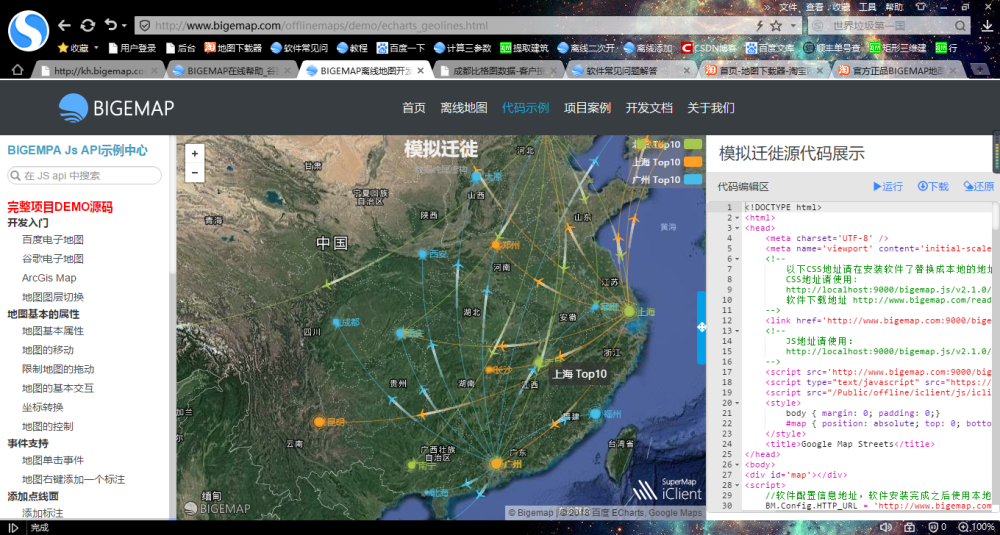Open a new tab with plus button
This screenshot has width=1000, height=535.
pyautogui.click(x=980, y=70)
